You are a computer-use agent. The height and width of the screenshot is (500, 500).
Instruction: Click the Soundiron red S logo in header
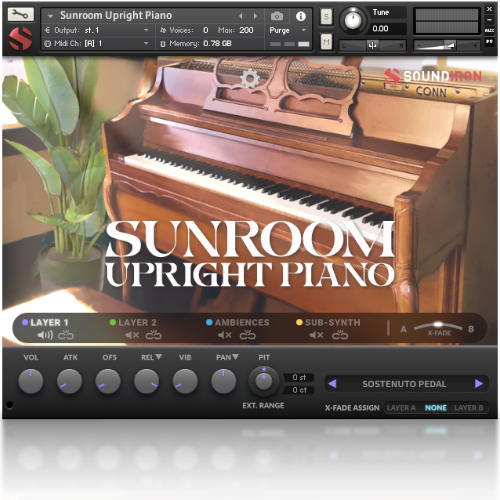coord(21,39)
